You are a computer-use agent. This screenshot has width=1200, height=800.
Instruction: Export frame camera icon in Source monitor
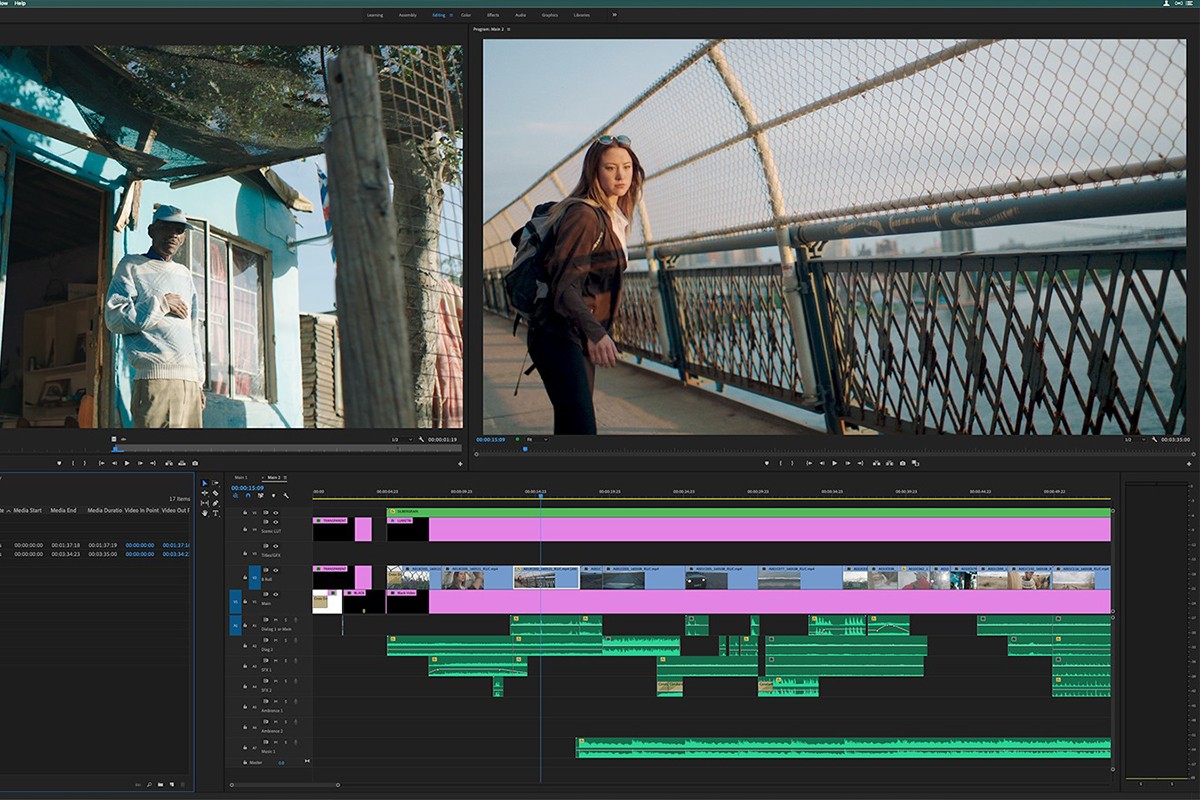[195, 463]
